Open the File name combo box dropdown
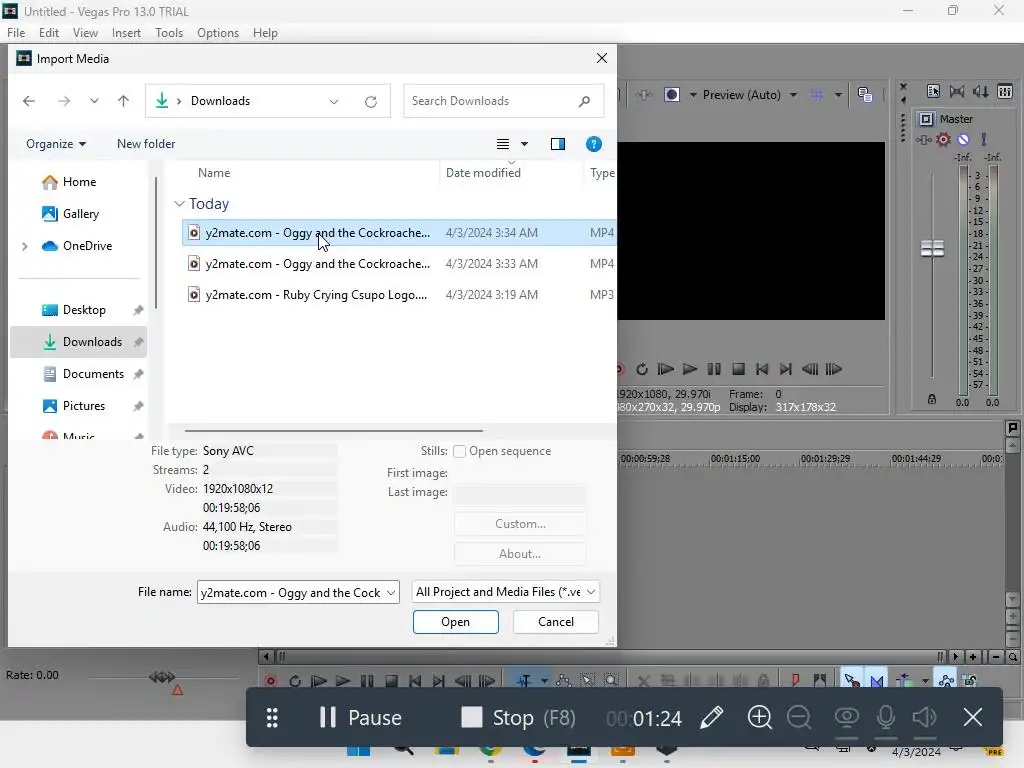1024x768 pixels. (391, 592)
